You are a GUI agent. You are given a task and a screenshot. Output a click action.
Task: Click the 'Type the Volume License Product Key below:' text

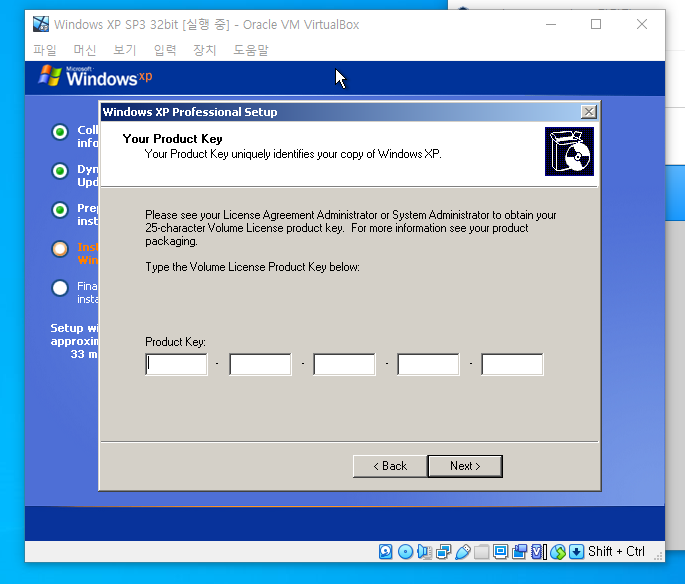click(x=253, y=267)
